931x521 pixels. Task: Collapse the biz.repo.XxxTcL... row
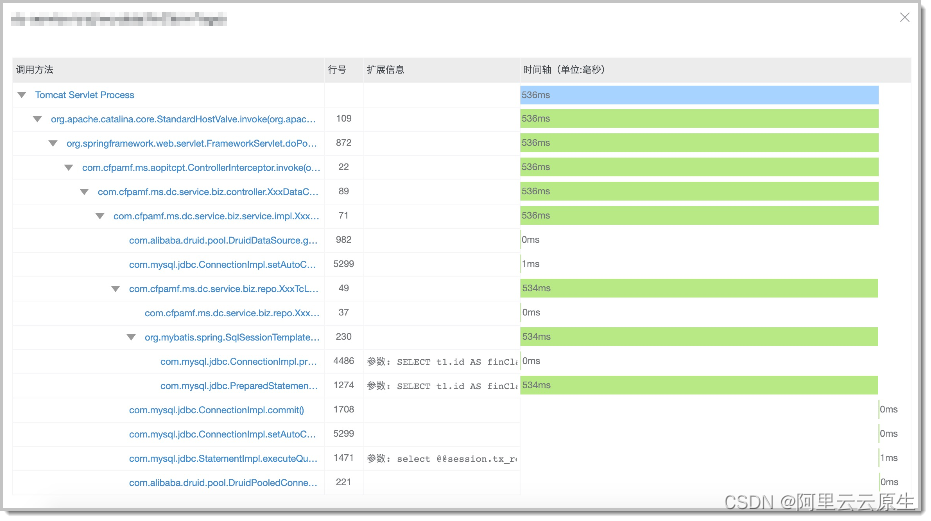click(116, 289)
